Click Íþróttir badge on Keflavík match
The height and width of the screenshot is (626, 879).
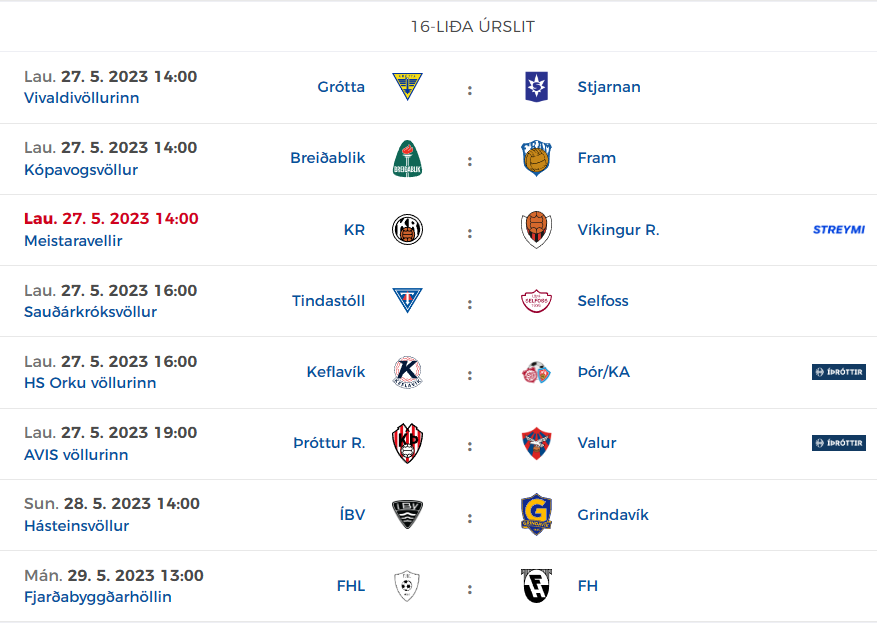839,372
